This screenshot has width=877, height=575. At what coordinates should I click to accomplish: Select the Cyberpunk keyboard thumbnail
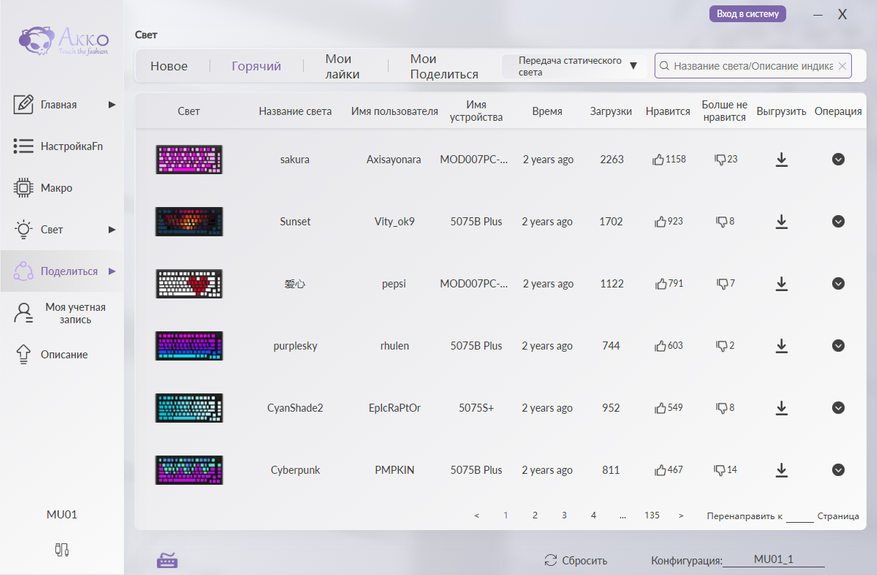(x=189, y=470)
